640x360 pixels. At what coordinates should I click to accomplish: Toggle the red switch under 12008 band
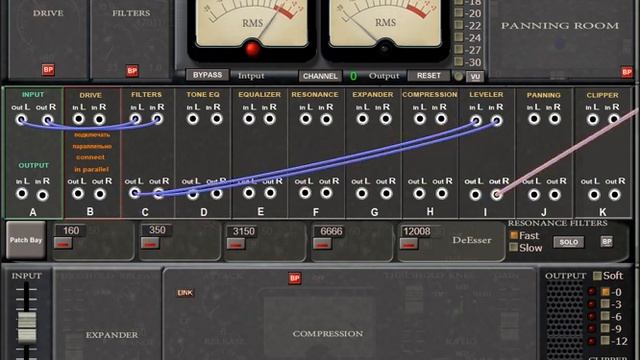(409, 244)
